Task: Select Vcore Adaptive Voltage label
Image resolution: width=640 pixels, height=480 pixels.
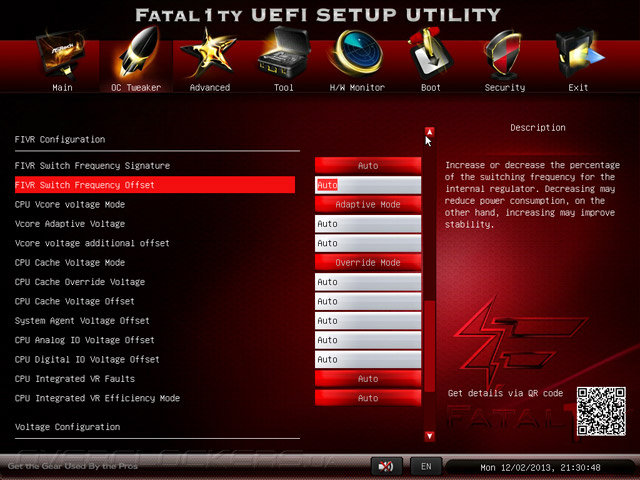Action: (x=70, y=224)
